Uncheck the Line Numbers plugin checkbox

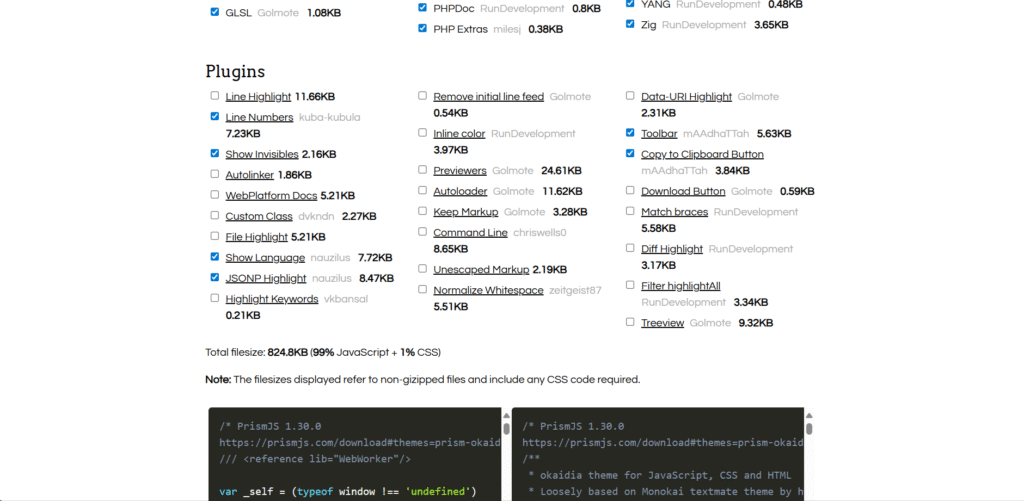coord(215,117)
